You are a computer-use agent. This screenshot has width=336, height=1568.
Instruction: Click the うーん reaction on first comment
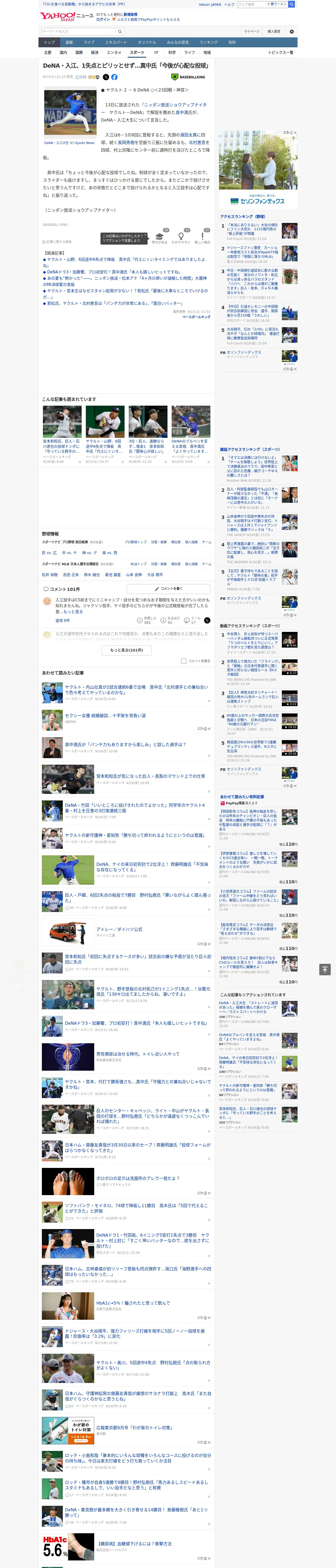pyautogui.click(x=187, y=620)
